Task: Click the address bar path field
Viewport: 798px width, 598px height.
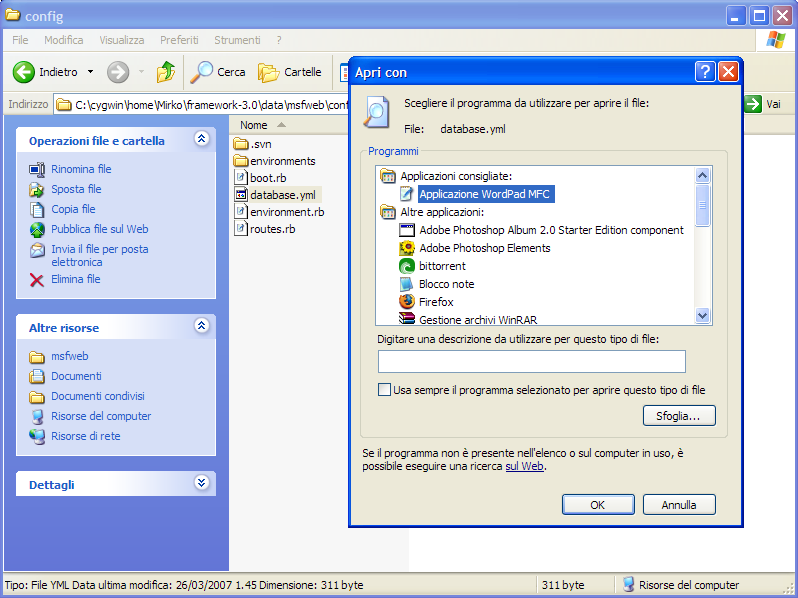Action: (201, 105)
